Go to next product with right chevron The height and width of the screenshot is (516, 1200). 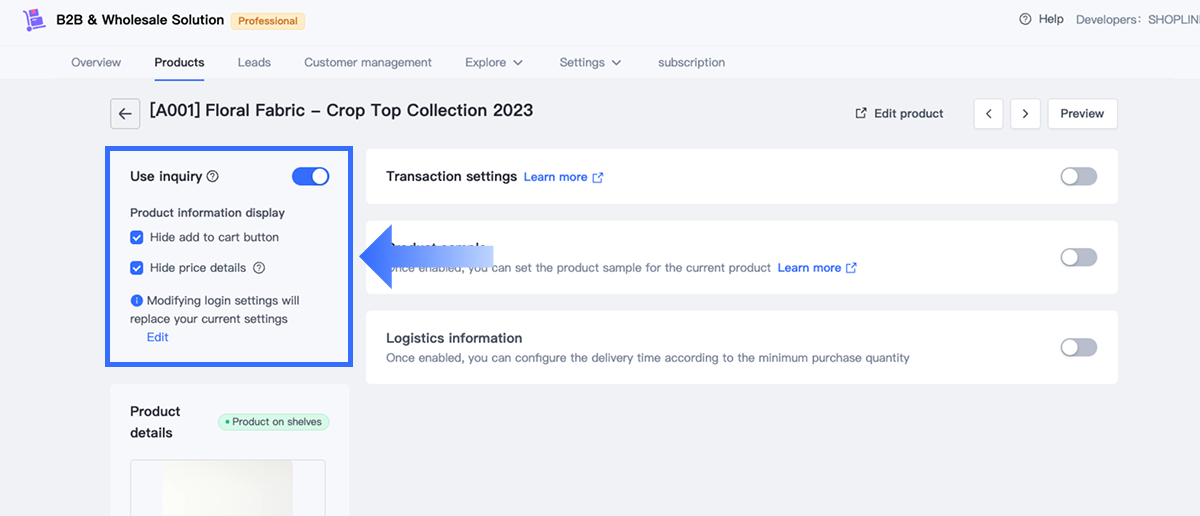coord(1025,114)
